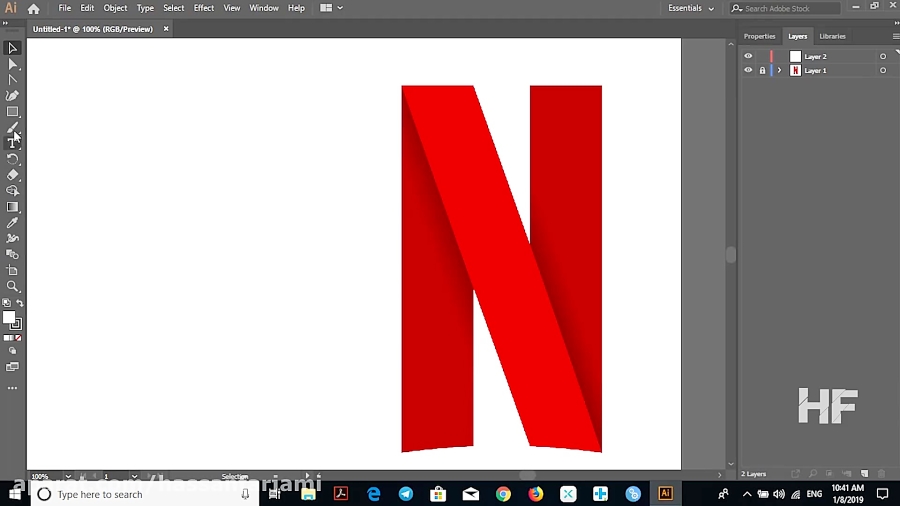Select the Blend tool
This screenshot has height=506, width=900.
point(12,254)
